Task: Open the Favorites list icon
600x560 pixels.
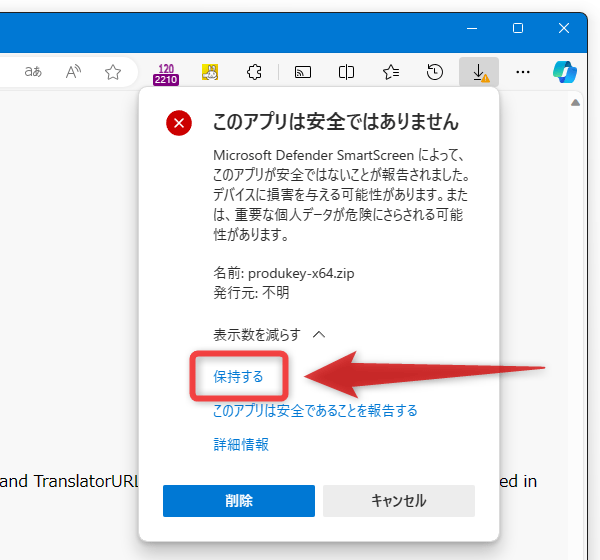Action: 391,72
